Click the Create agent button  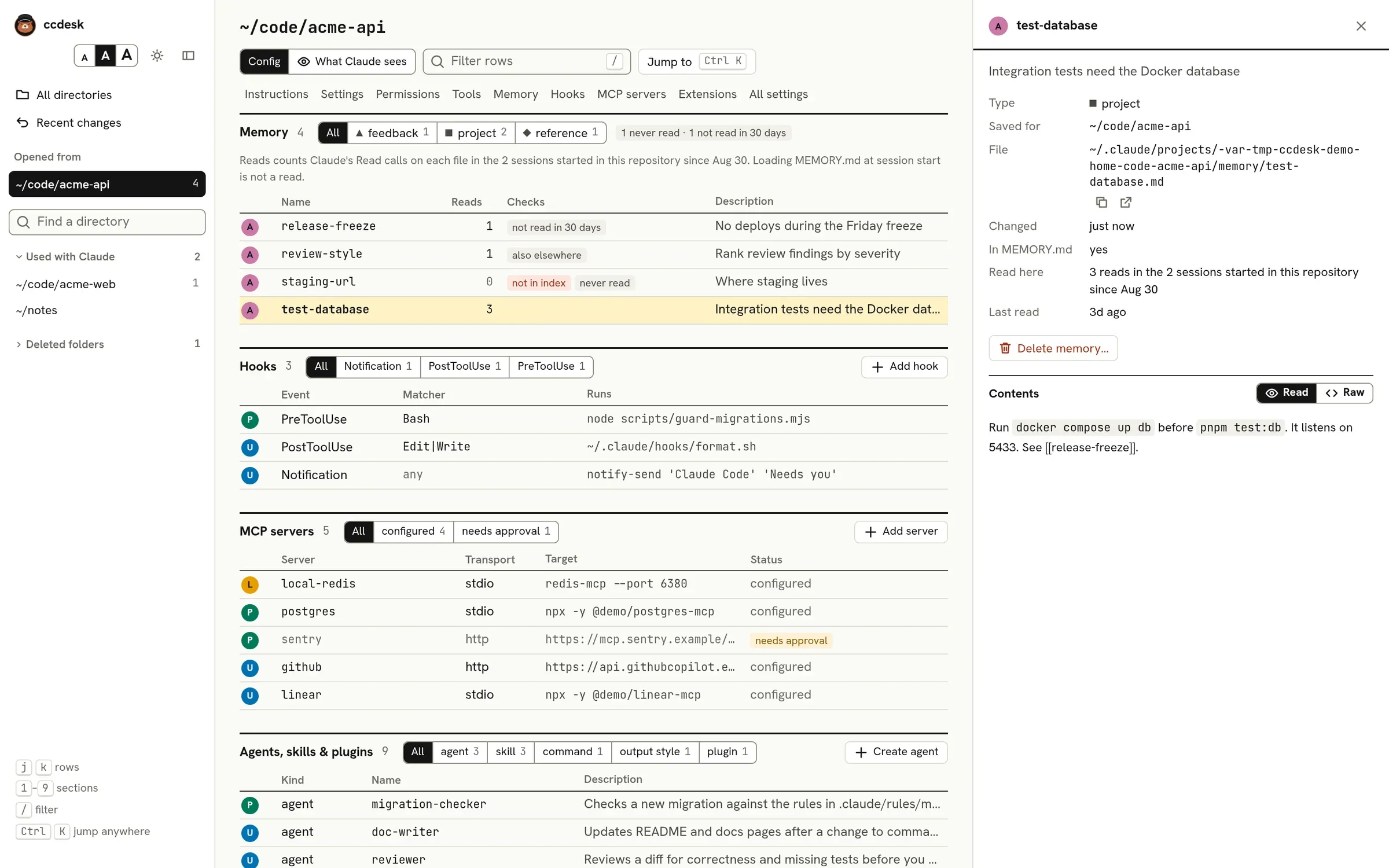pyautogui.click(x=896, y=752)
